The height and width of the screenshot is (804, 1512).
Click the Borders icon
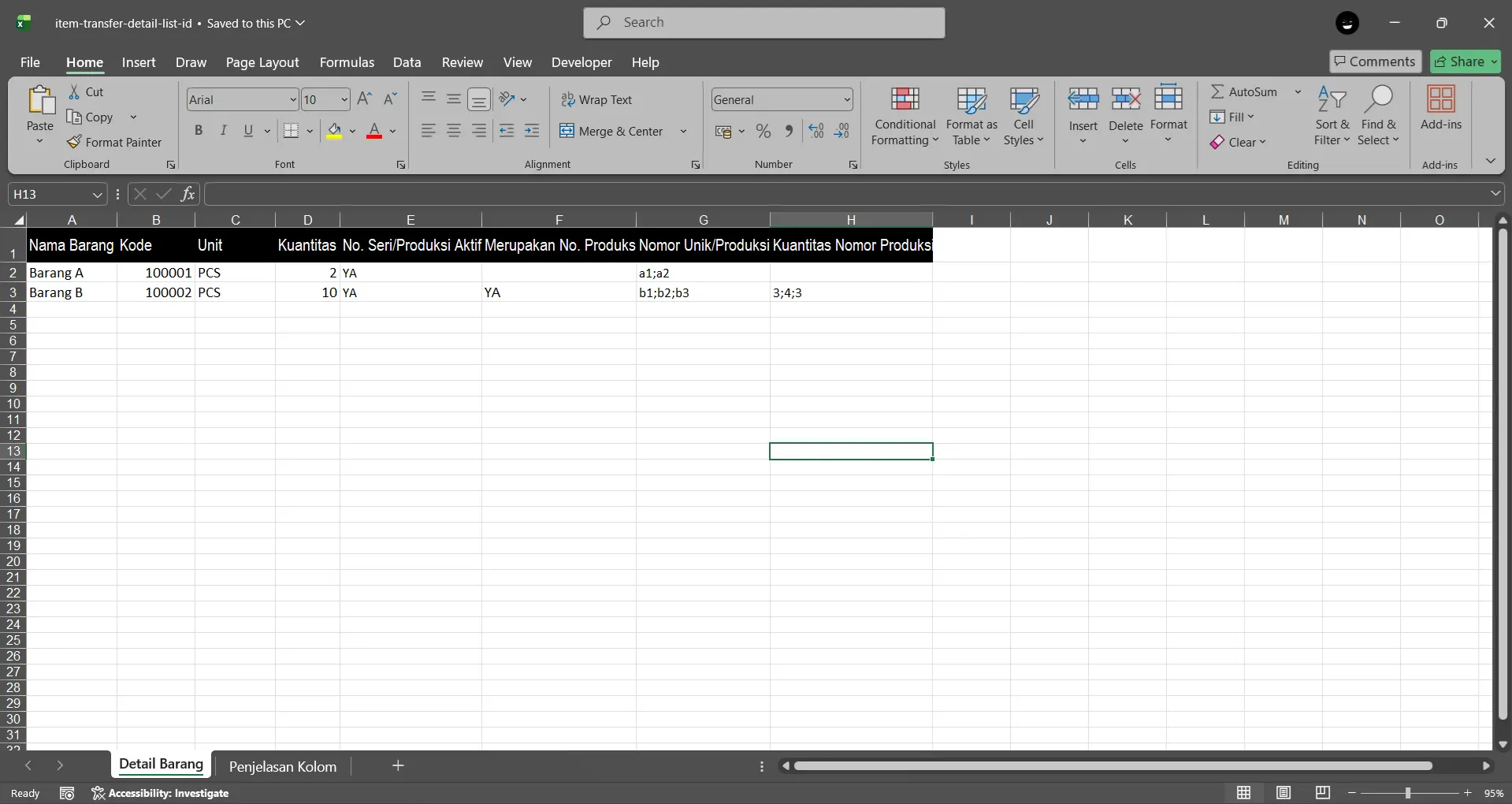(x=291, y=131)
